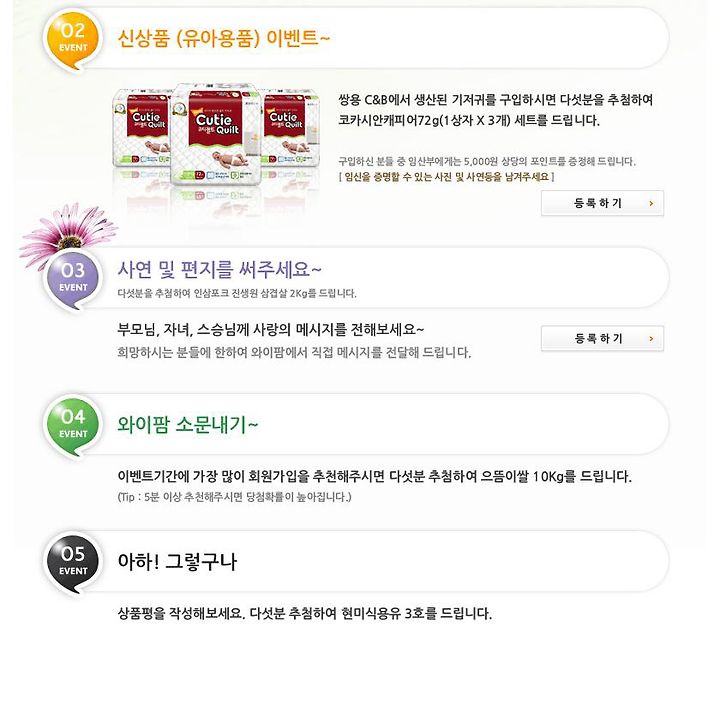Open the 신상품 (유아용품) 이벤트 heading

(224, 38)
